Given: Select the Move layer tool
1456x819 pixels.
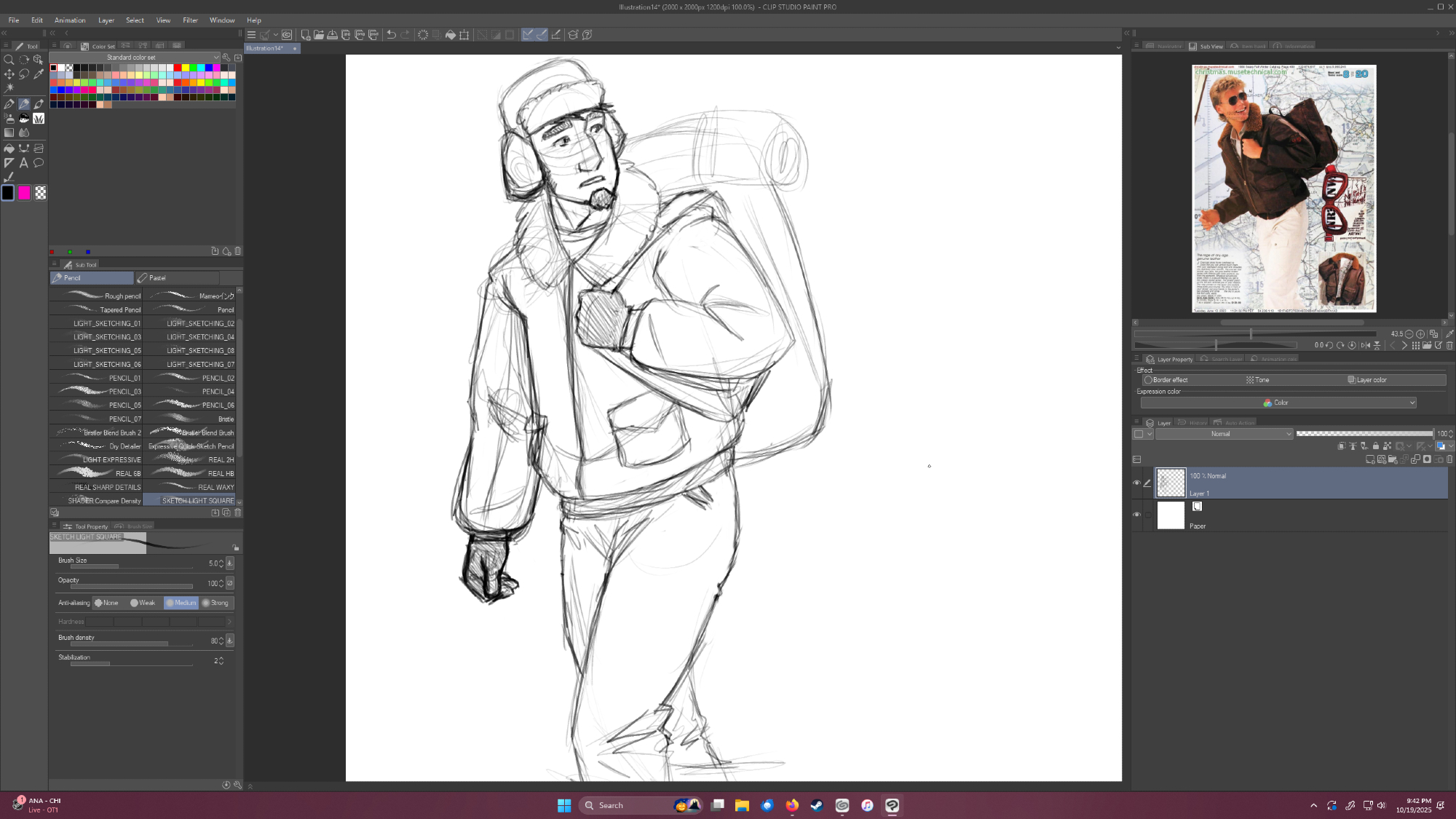Looking at the screenshot, I should click(x=9, y=74).
